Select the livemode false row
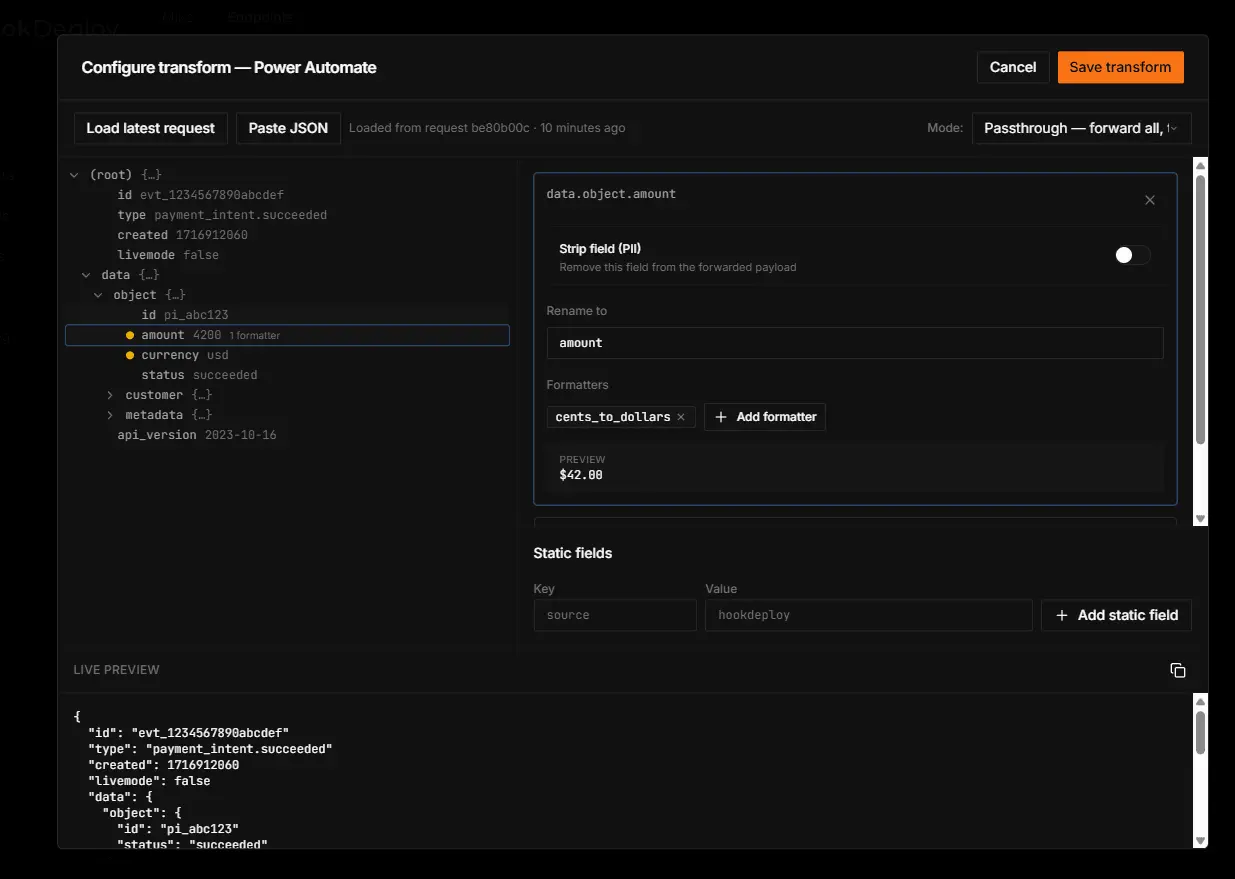Image resolution: width=1235 pixels, height=879 pixels. pos(287,255)
